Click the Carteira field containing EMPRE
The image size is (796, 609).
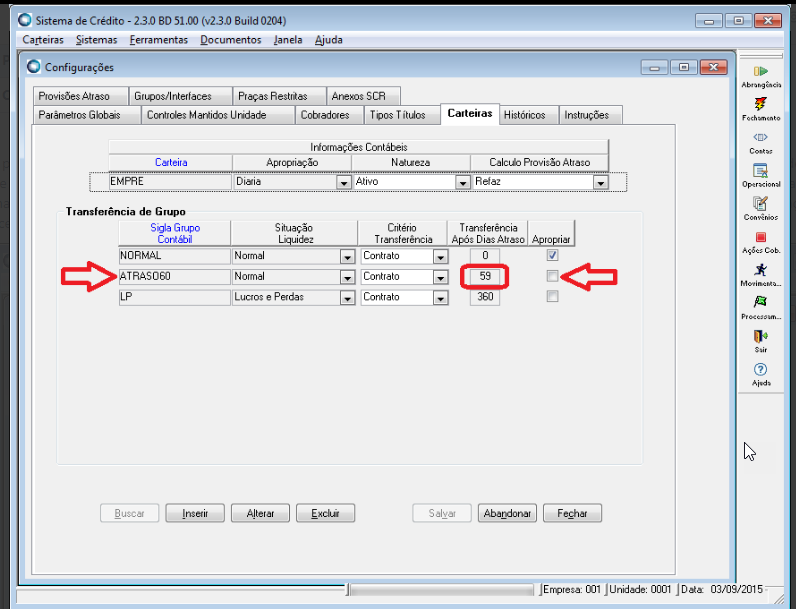point(170,182)
